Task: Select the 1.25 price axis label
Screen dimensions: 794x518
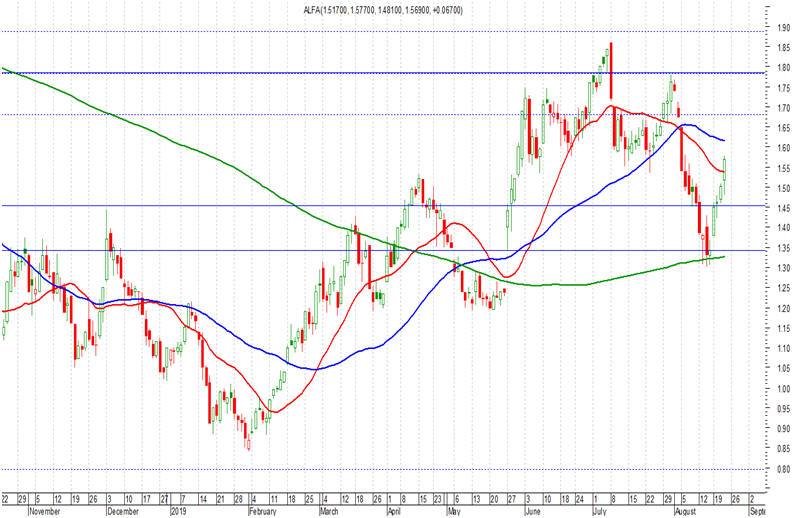Action: point(784,288)
